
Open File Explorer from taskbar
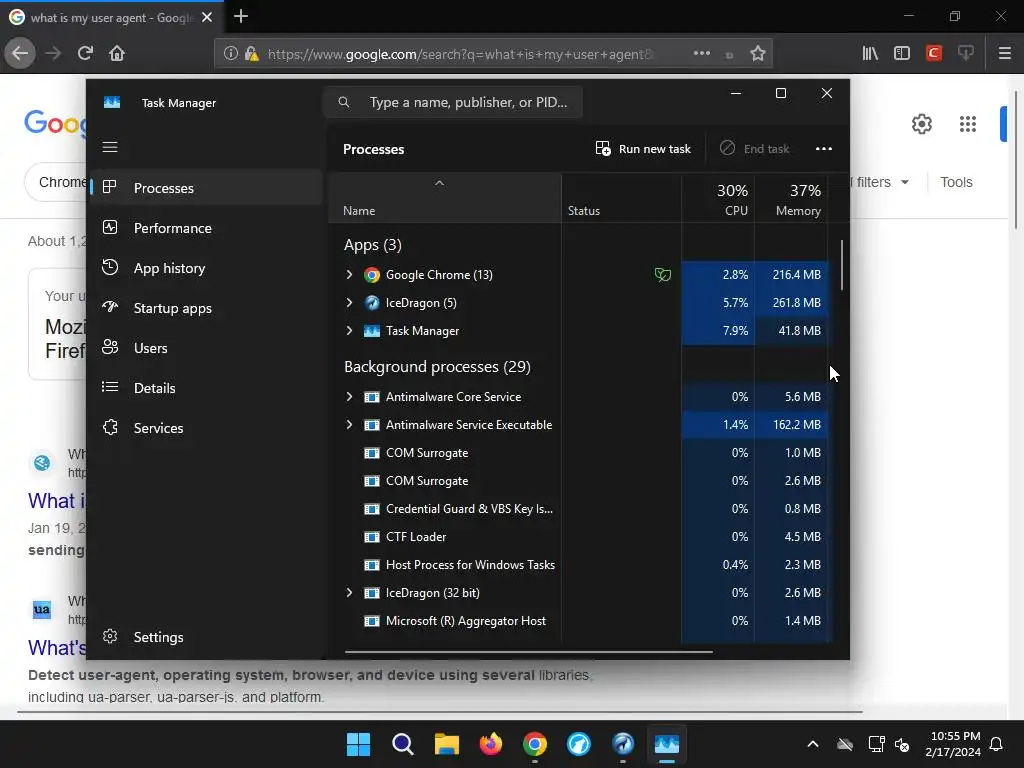(447, 744)
